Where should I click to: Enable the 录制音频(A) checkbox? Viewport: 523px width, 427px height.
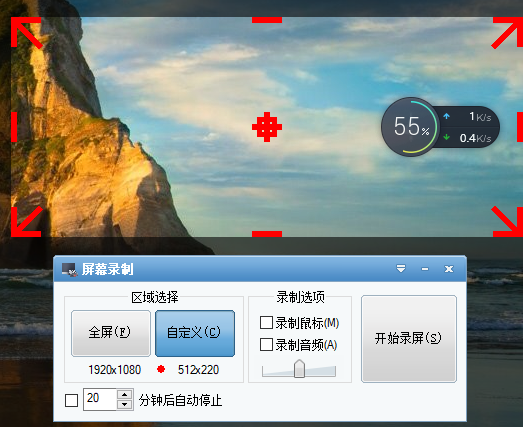pyautogui.click(x=266, y=345)
